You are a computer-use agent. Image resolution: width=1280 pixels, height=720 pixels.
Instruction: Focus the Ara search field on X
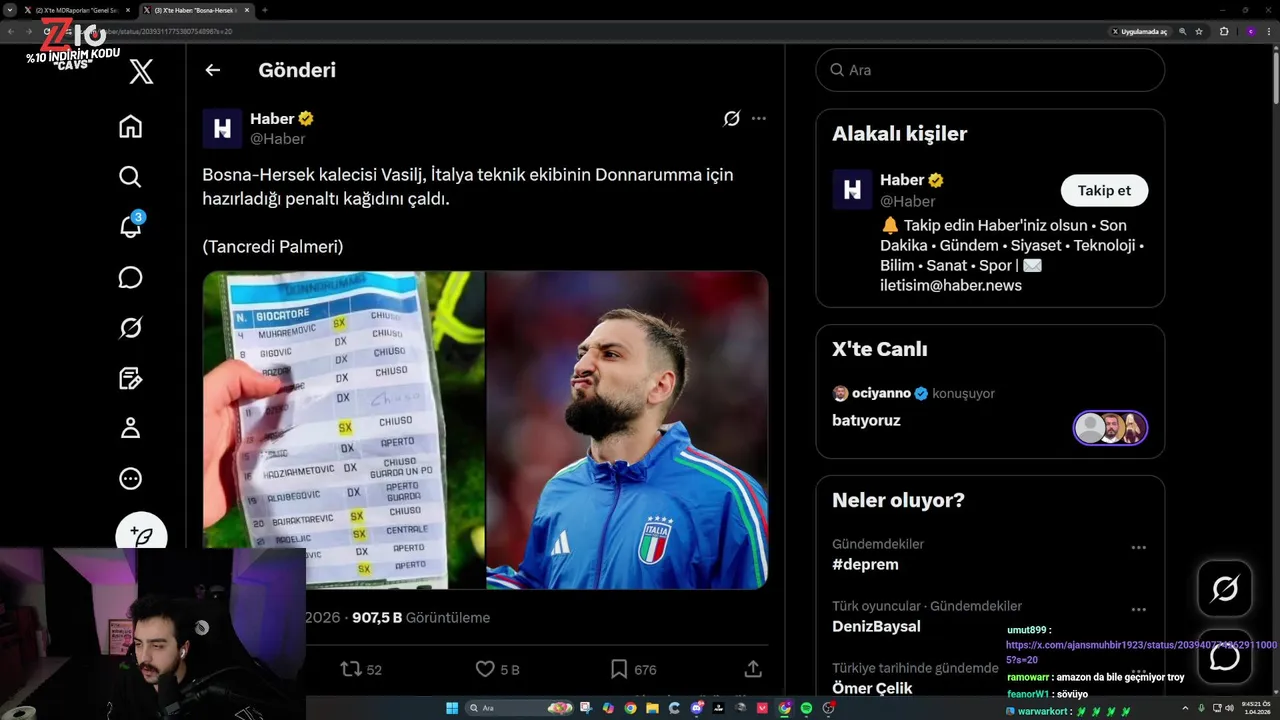point(990,70)
